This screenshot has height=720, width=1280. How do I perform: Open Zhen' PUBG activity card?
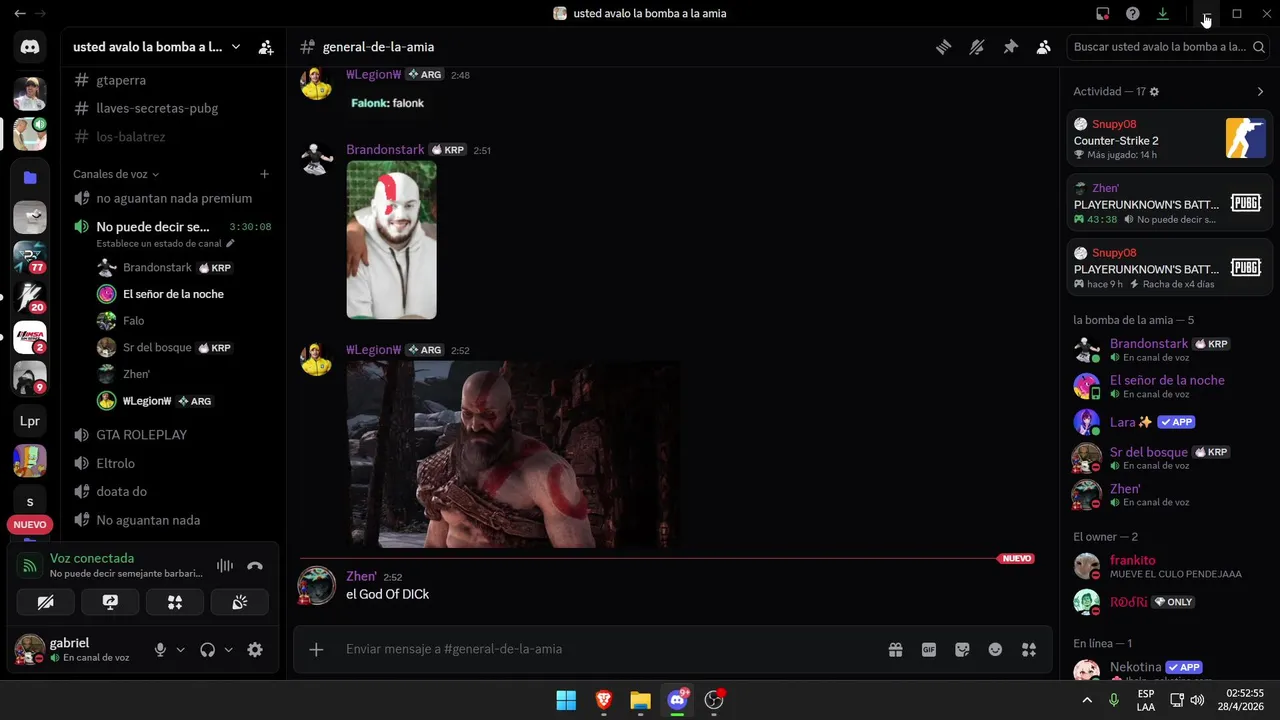[x=1169, y=203]
